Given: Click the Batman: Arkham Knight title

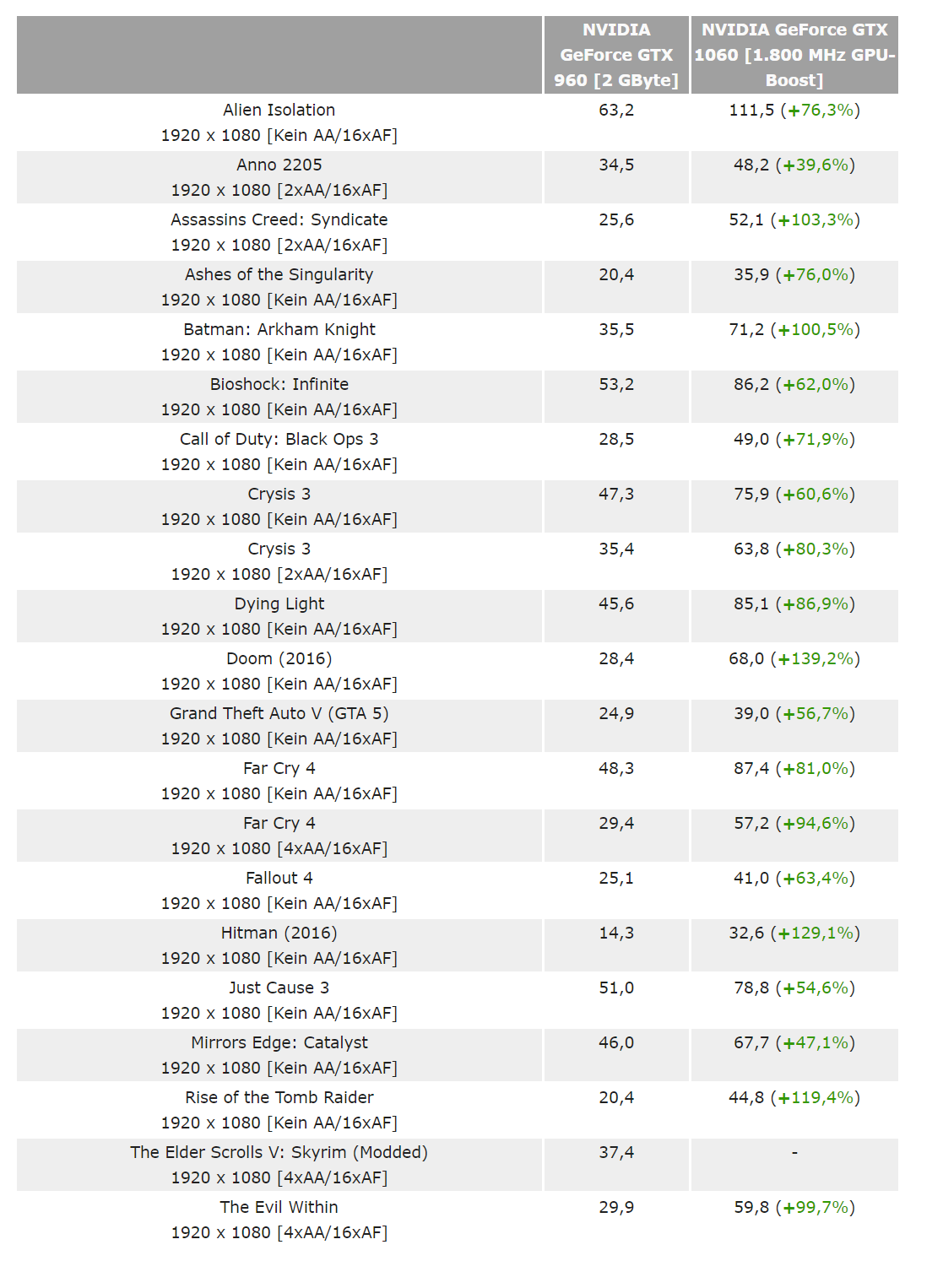Looking at the screenshot, I should point(279,329).
